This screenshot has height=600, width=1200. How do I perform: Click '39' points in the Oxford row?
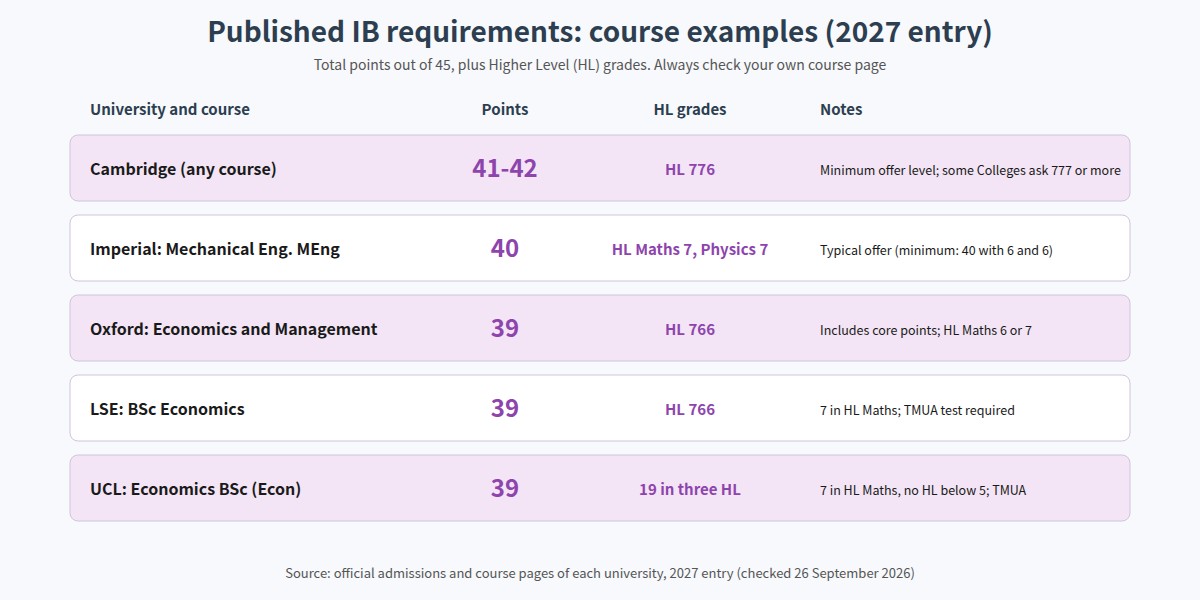coord(505,328)
